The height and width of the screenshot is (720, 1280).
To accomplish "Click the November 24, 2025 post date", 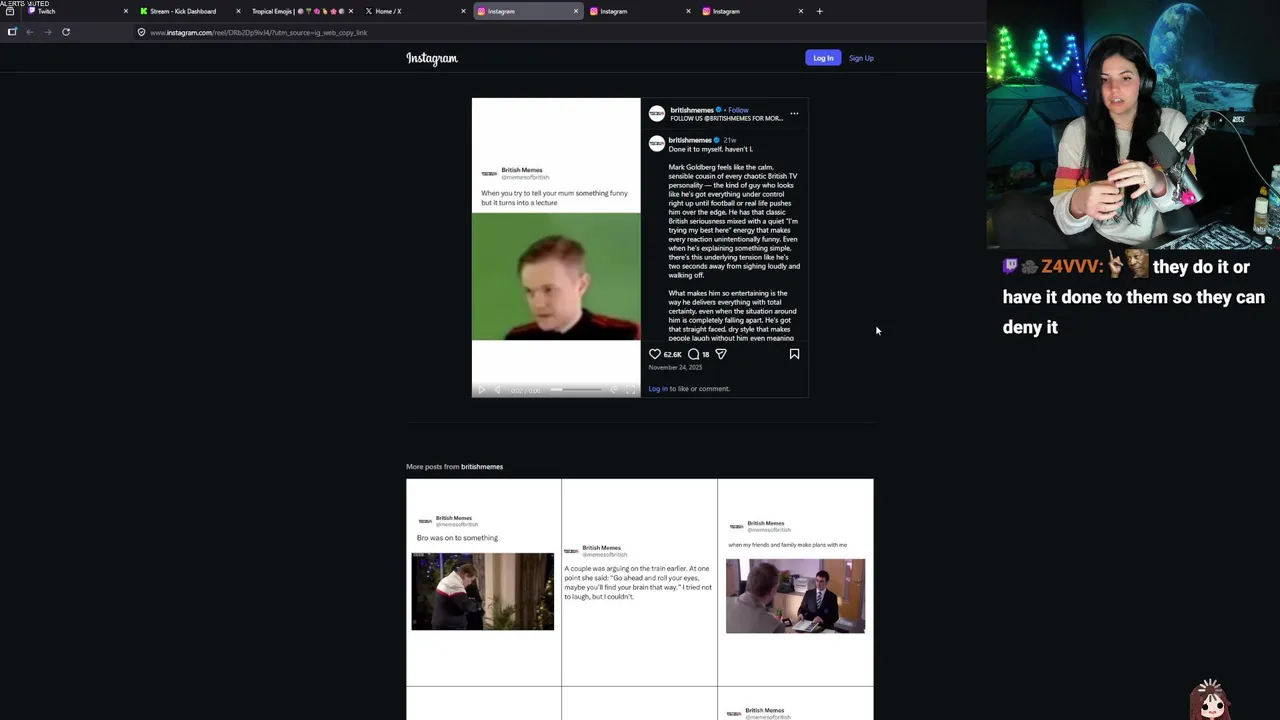I will pos(675,367).
